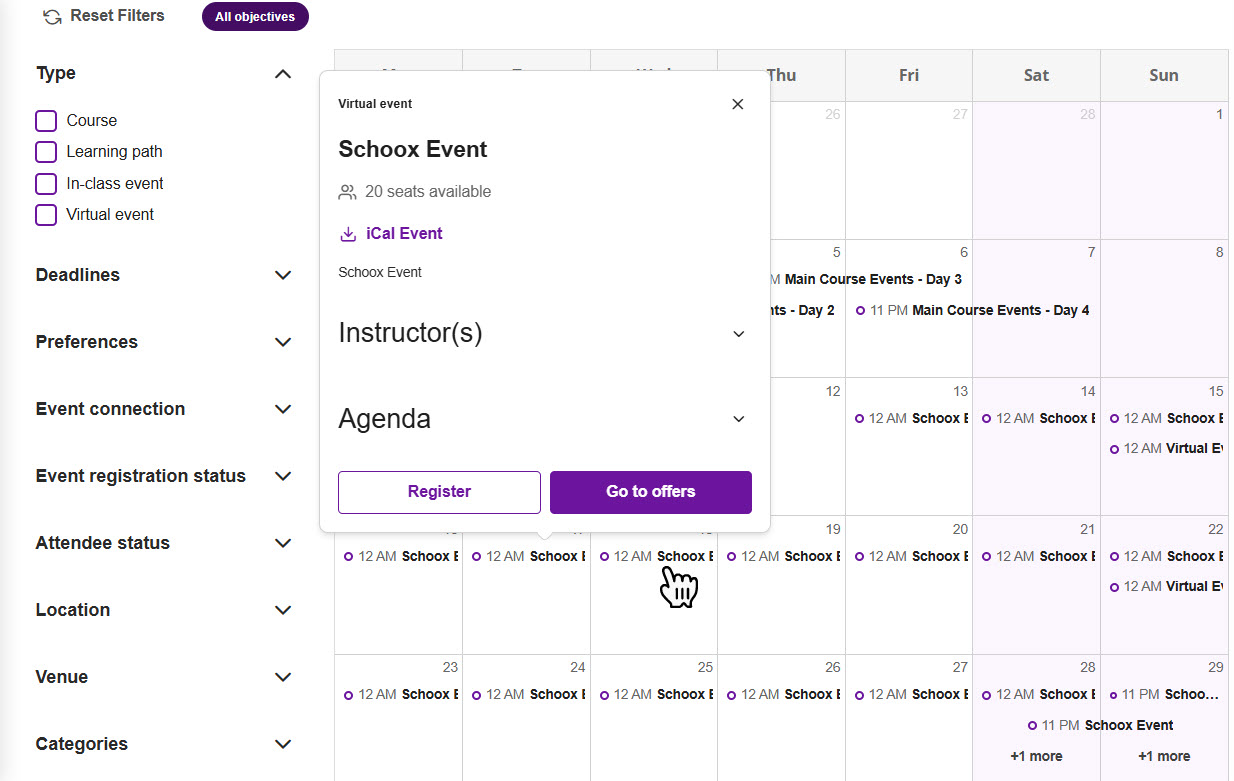This screenshot has height=781, width=1234.
Task: Enable the Course filter checkbox
Action: 45,120
